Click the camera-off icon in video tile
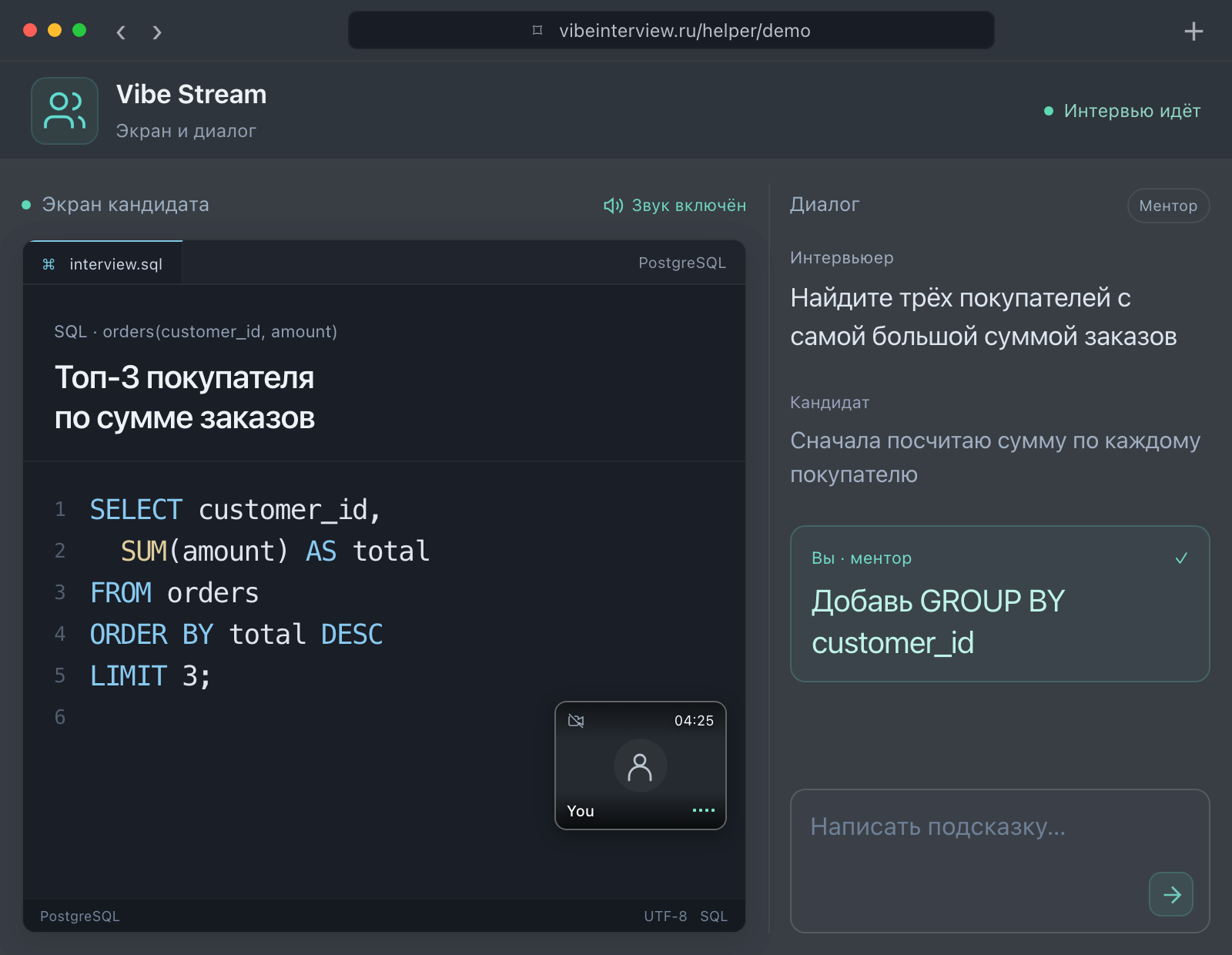Screen dimensions: 1232x955 (576, 721)
